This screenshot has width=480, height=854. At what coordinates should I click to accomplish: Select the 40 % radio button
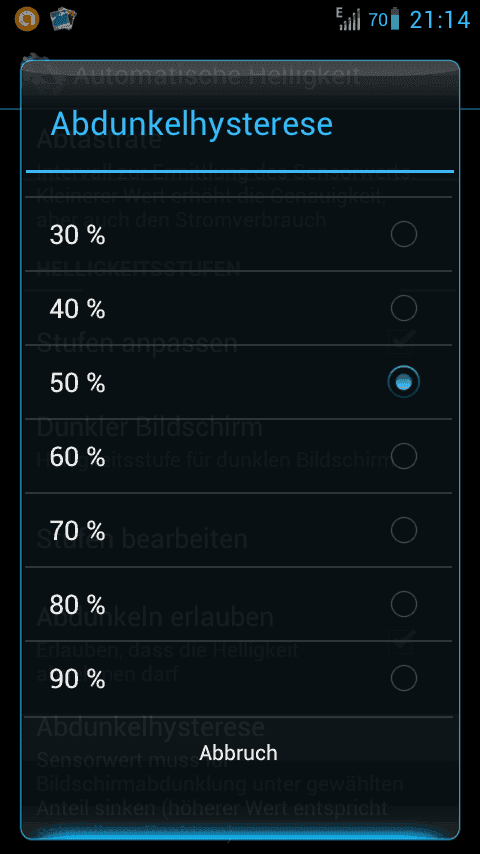coord(404,308)
